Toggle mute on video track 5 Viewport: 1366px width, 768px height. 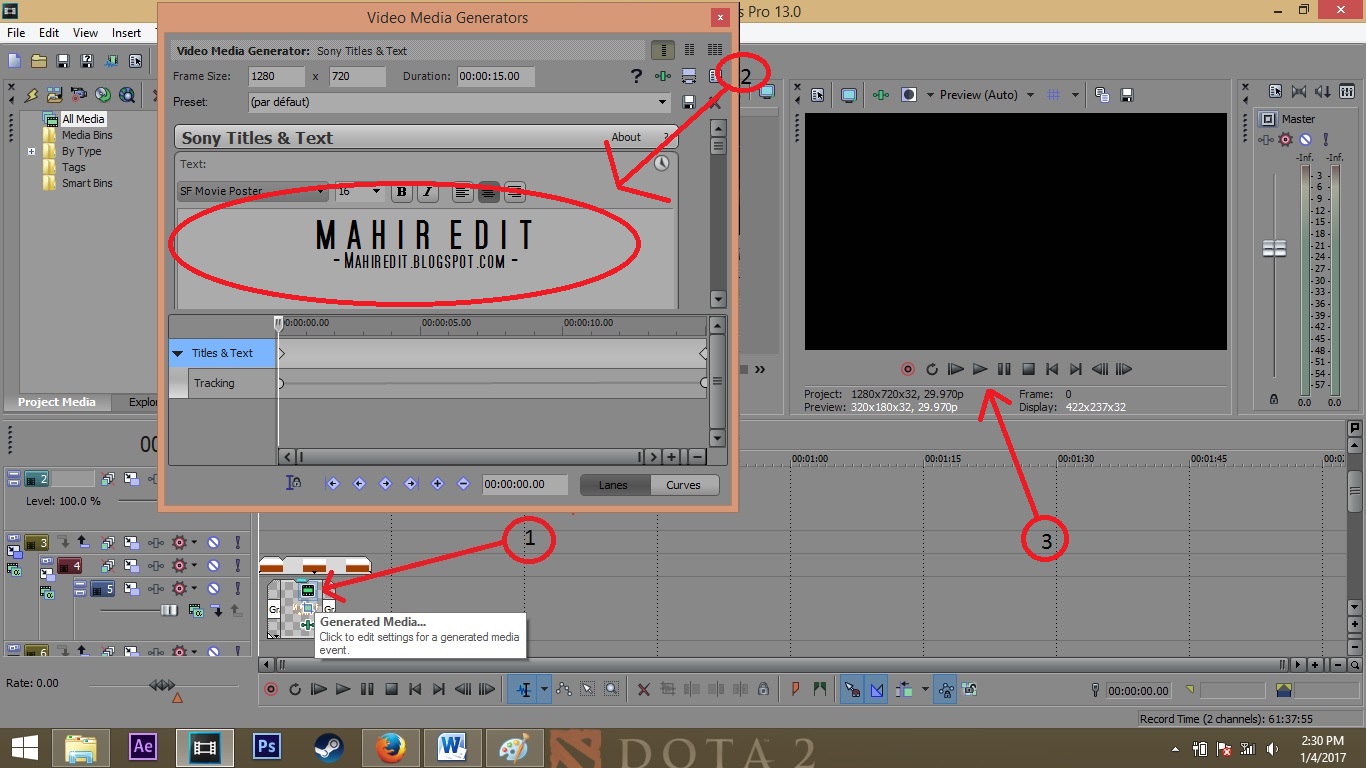213,589
